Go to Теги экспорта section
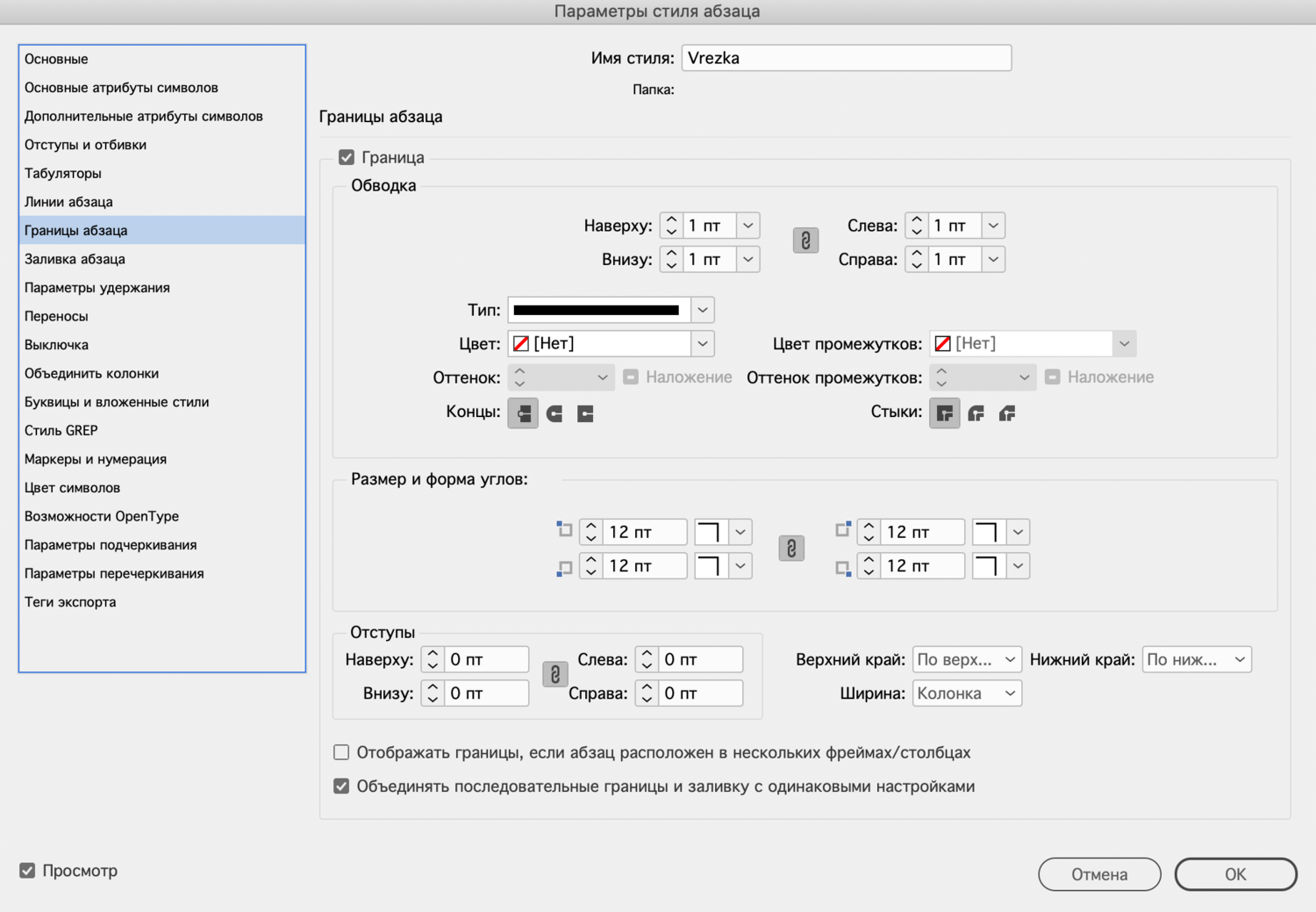 click(x=162, y=602)
